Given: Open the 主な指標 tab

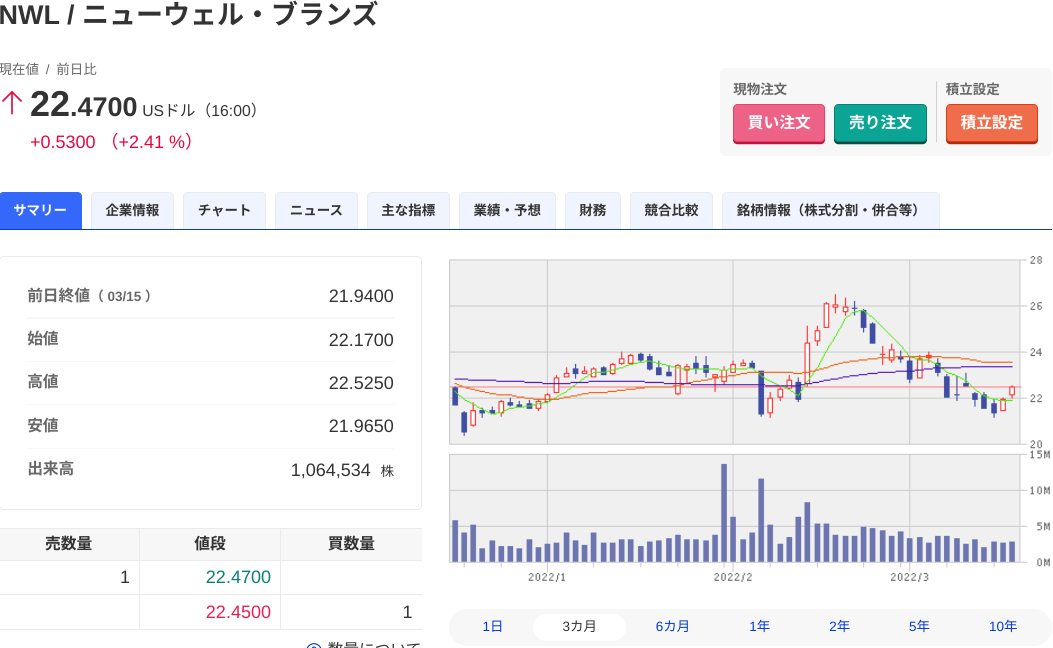Looking at the screenshot, I should (x=408, y=210).
